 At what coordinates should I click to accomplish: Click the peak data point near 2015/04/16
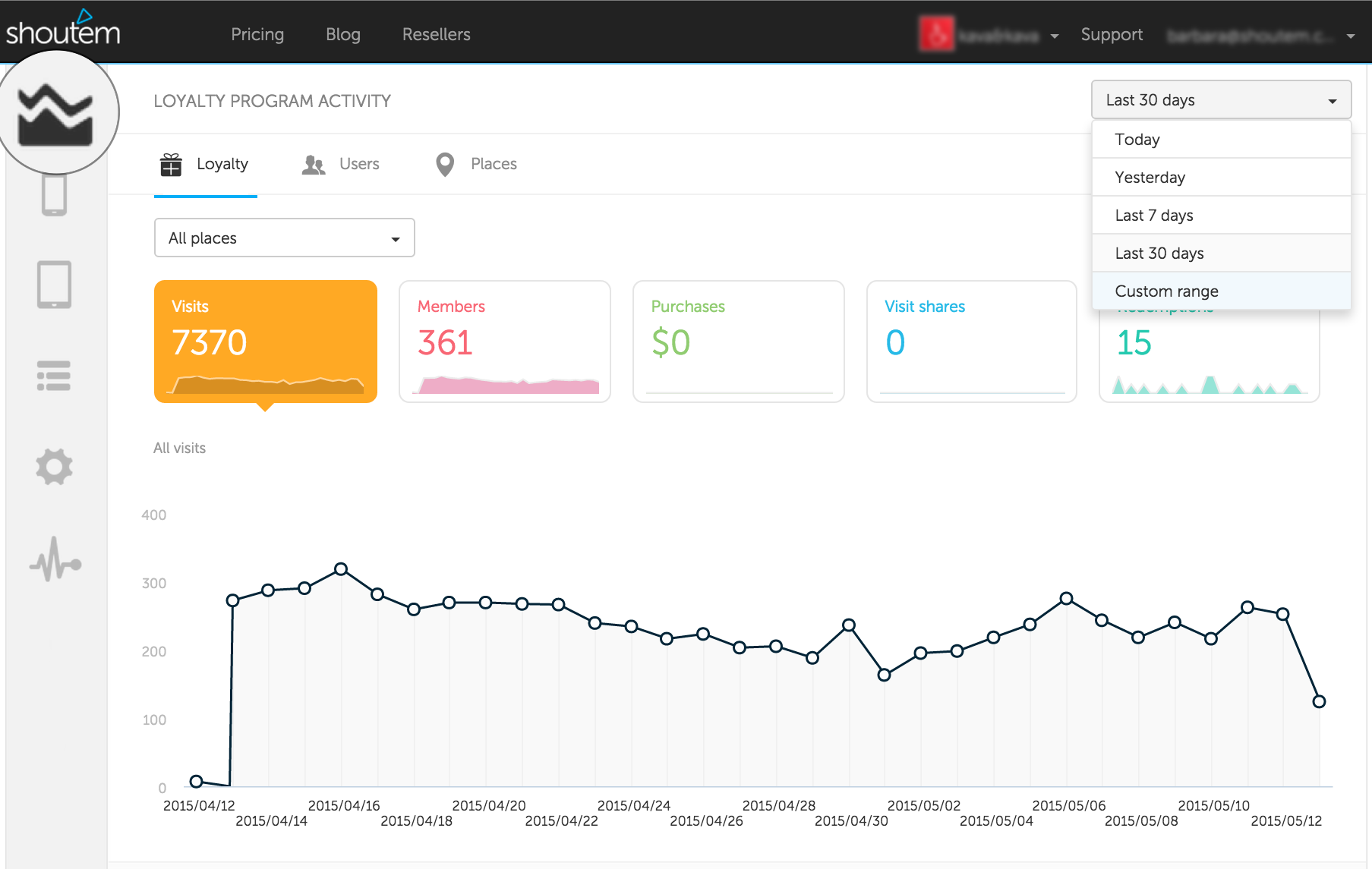341,569
